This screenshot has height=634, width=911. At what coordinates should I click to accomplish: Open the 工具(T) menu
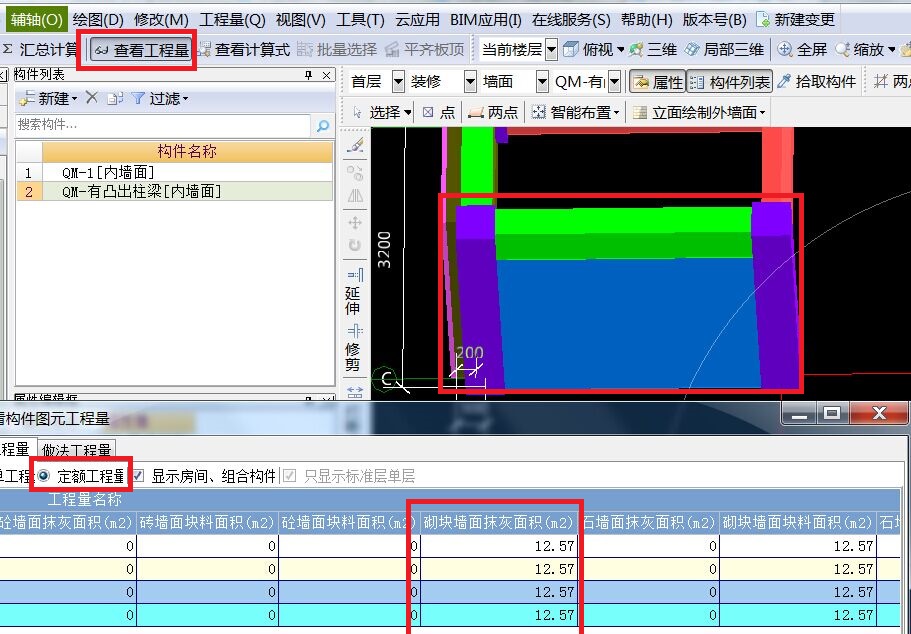[x=360, y=20]
